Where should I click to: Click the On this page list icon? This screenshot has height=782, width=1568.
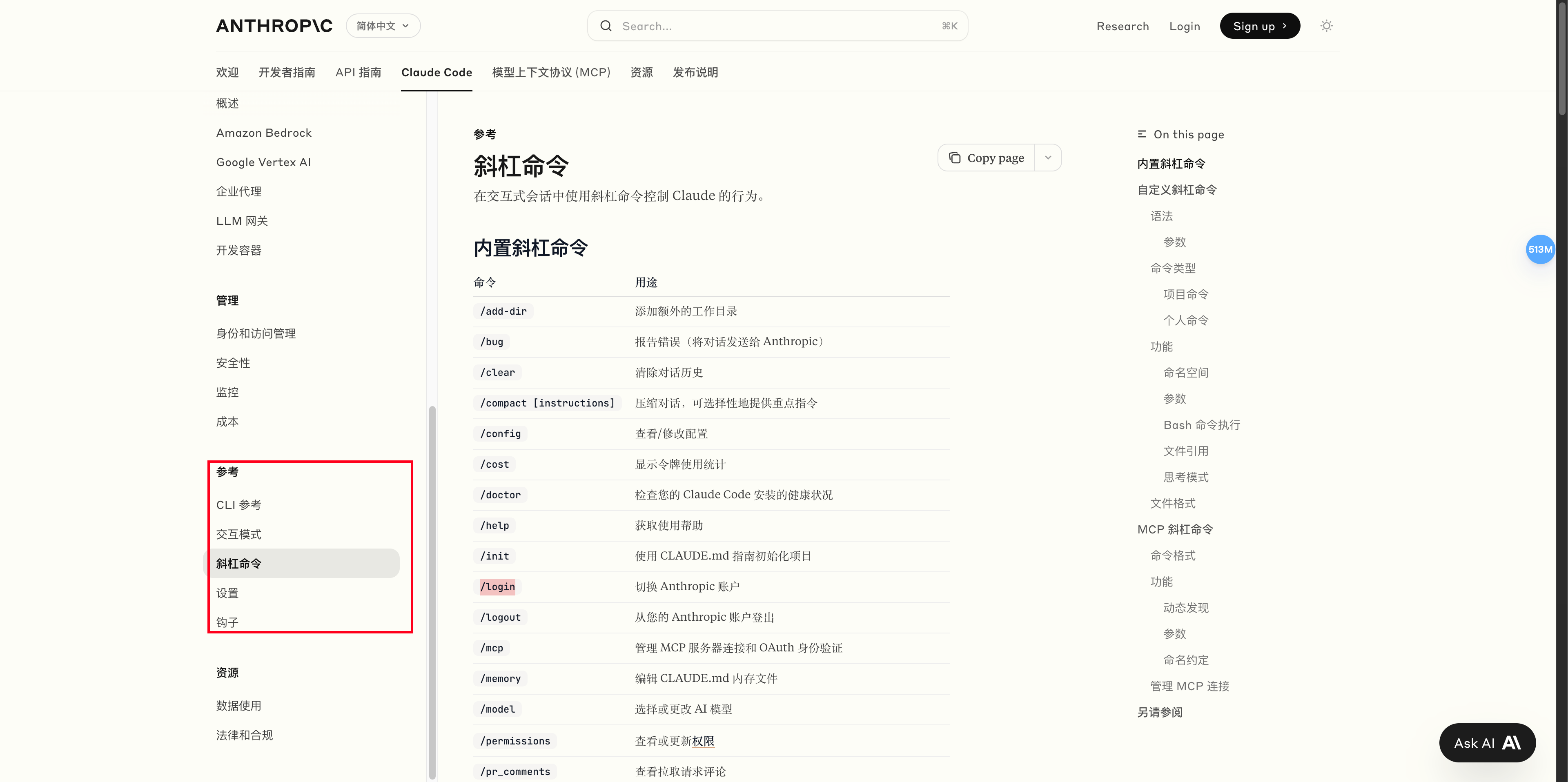click(1142, 134)
